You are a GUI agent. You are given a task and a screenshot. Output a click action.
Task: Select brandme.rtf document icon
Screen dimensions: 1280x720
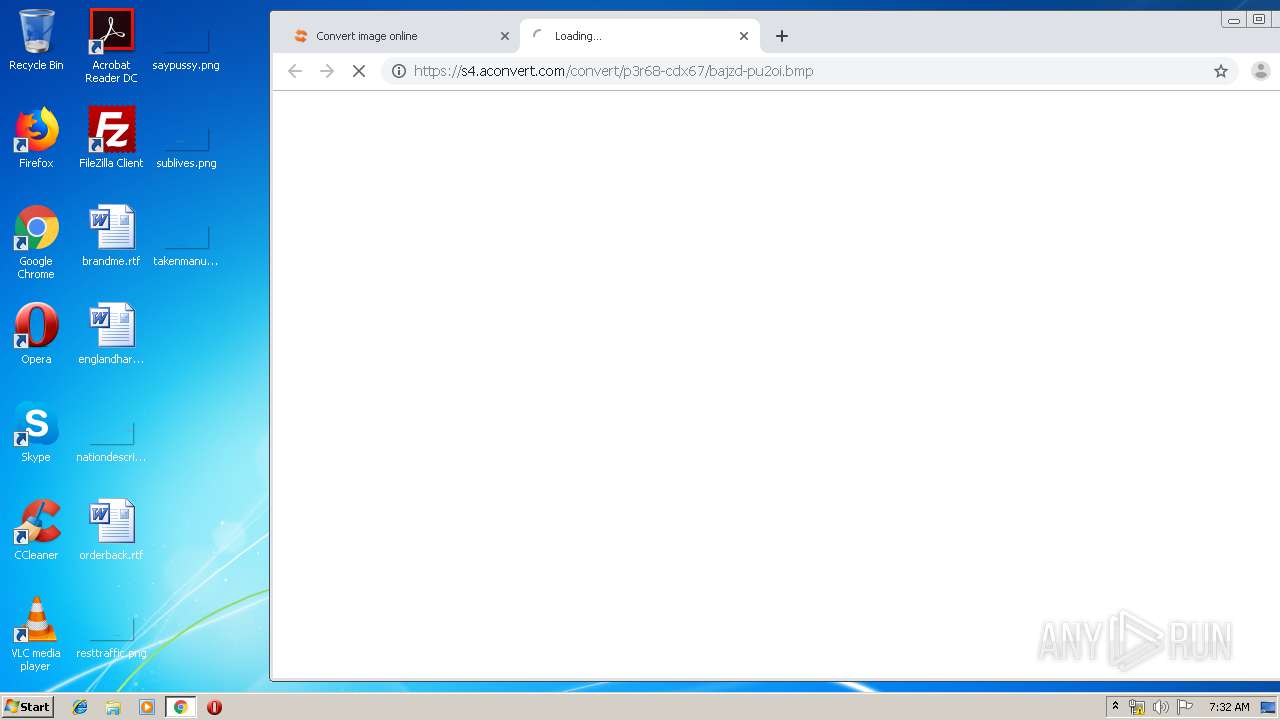point(111,236)
